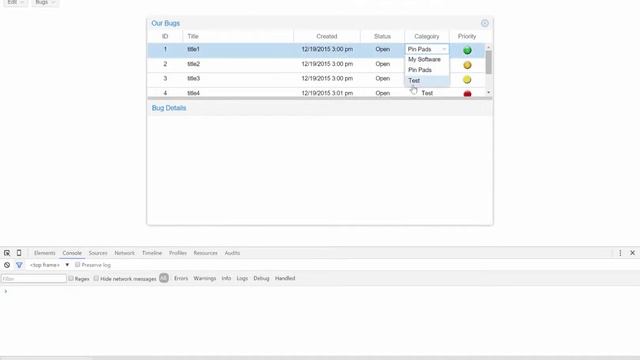Sort by the ID column header
Viewport: 640px width, 360px height.
[165, 36]
